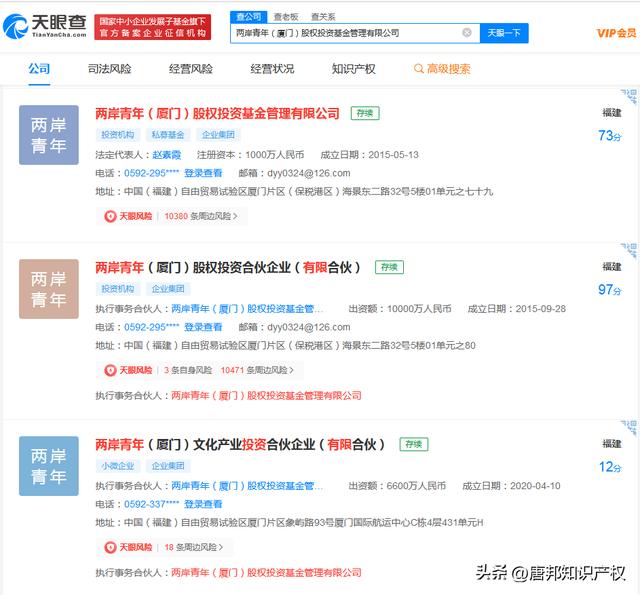This screenshot has height=595, width=640.
Task: Open executive partner link in third result
Action: point(247,486)
